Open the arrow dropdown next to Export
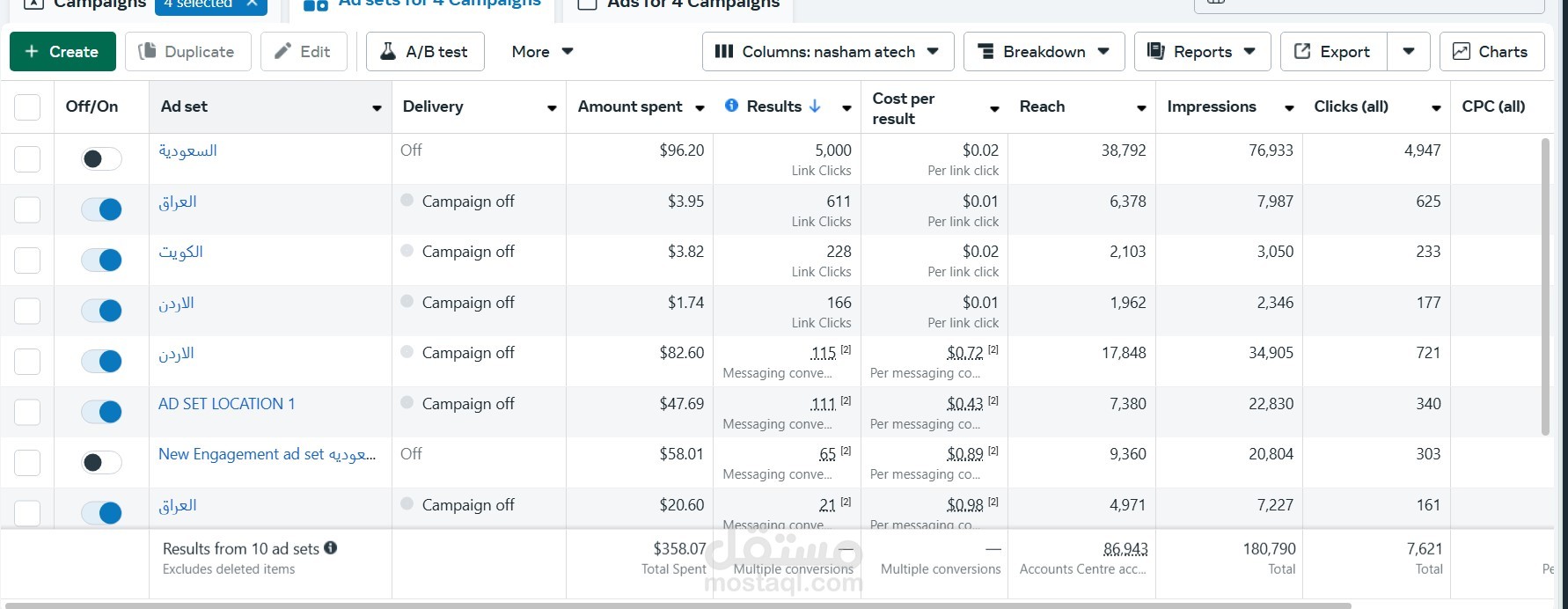1568x609 pixels. pos(1408,52)
